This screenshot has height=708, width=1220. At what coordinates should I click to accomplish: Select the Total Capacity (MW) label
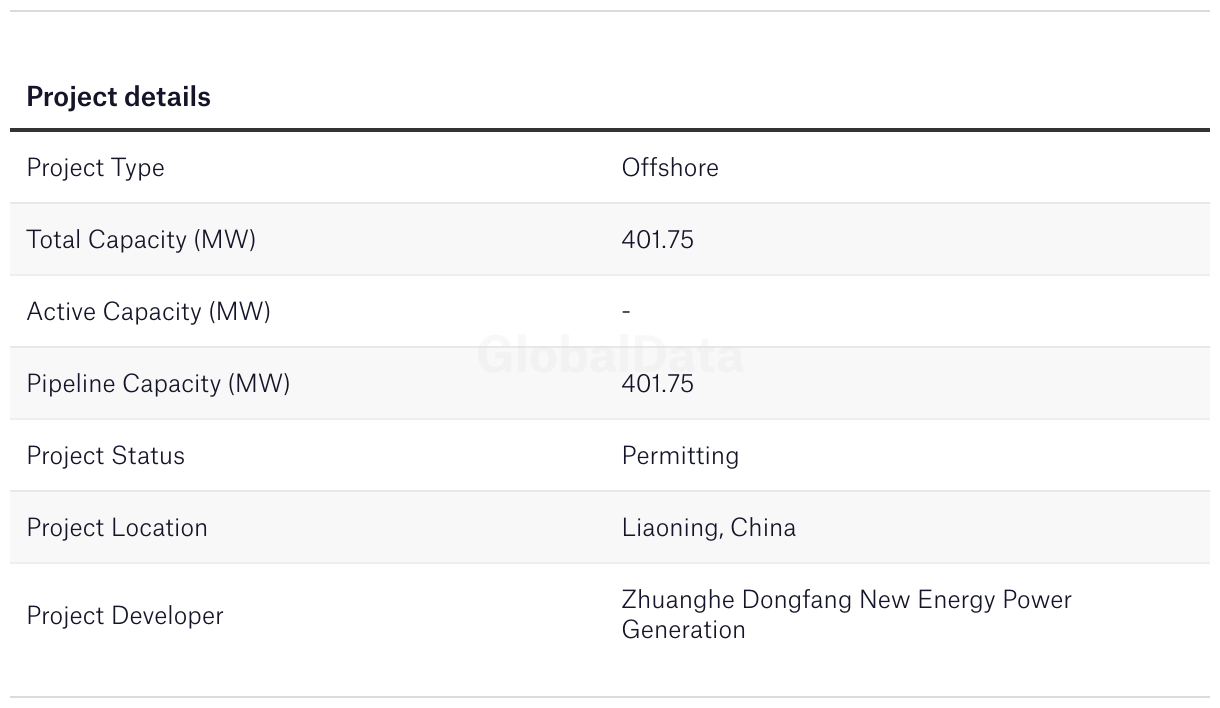[141, 240]
